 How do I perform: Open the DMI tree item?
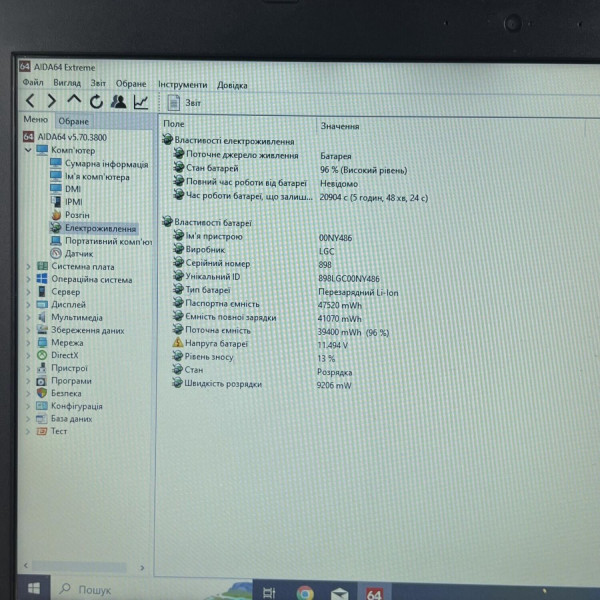pos(73,189)
